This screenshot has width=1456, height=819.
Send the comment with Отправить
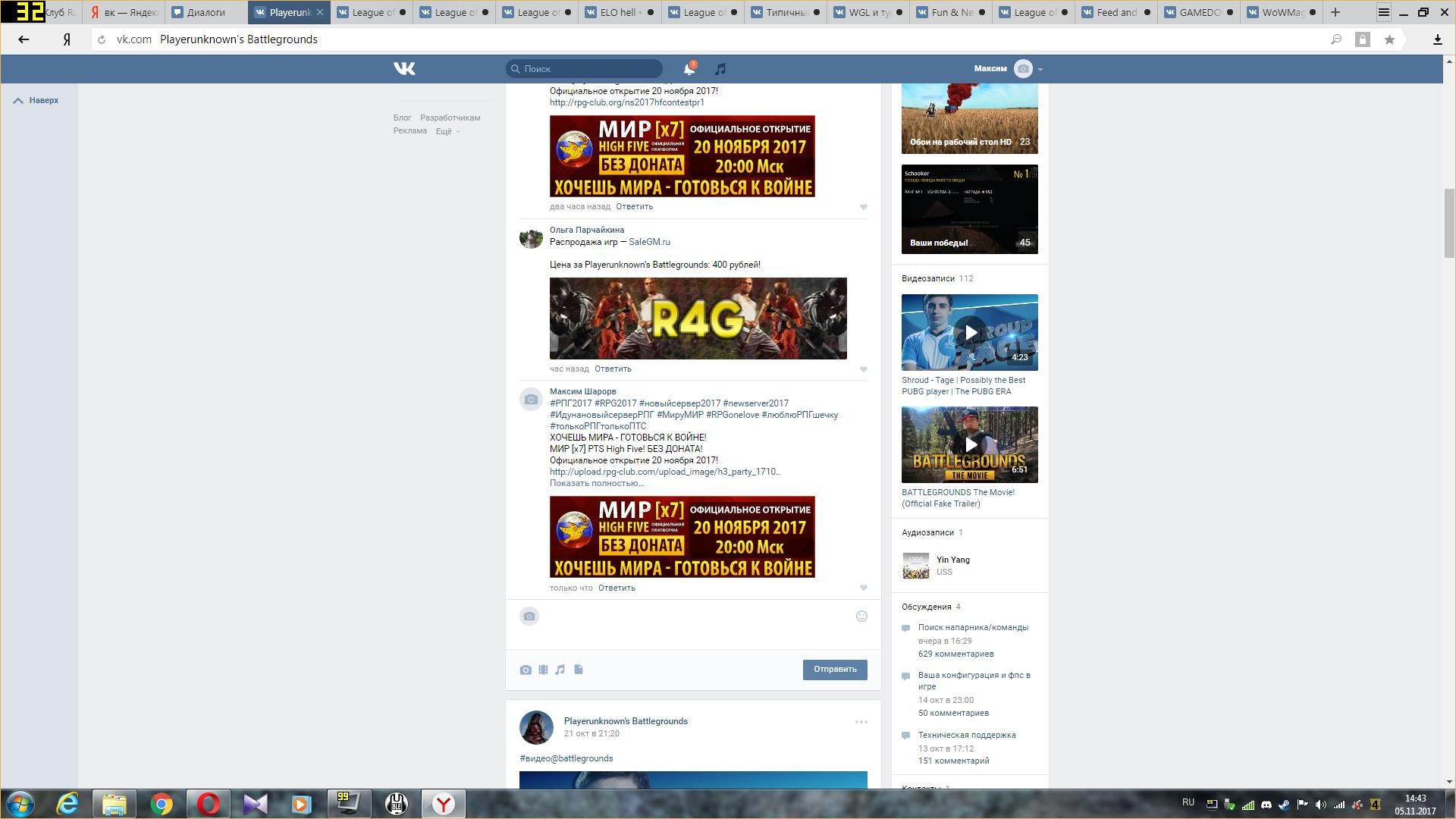pos(835,670)
